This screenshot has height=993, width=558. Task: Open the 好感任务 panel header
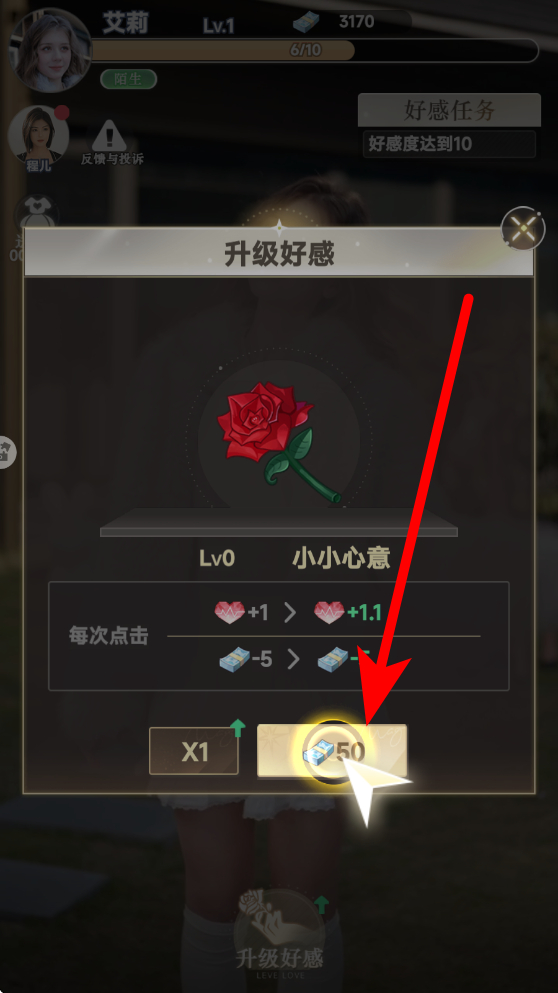[449, 110]
